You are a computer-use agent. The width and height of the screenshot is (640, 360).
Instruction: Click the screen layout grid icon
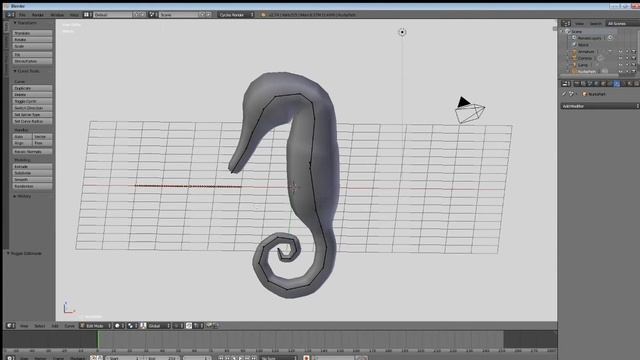[87, 15]
